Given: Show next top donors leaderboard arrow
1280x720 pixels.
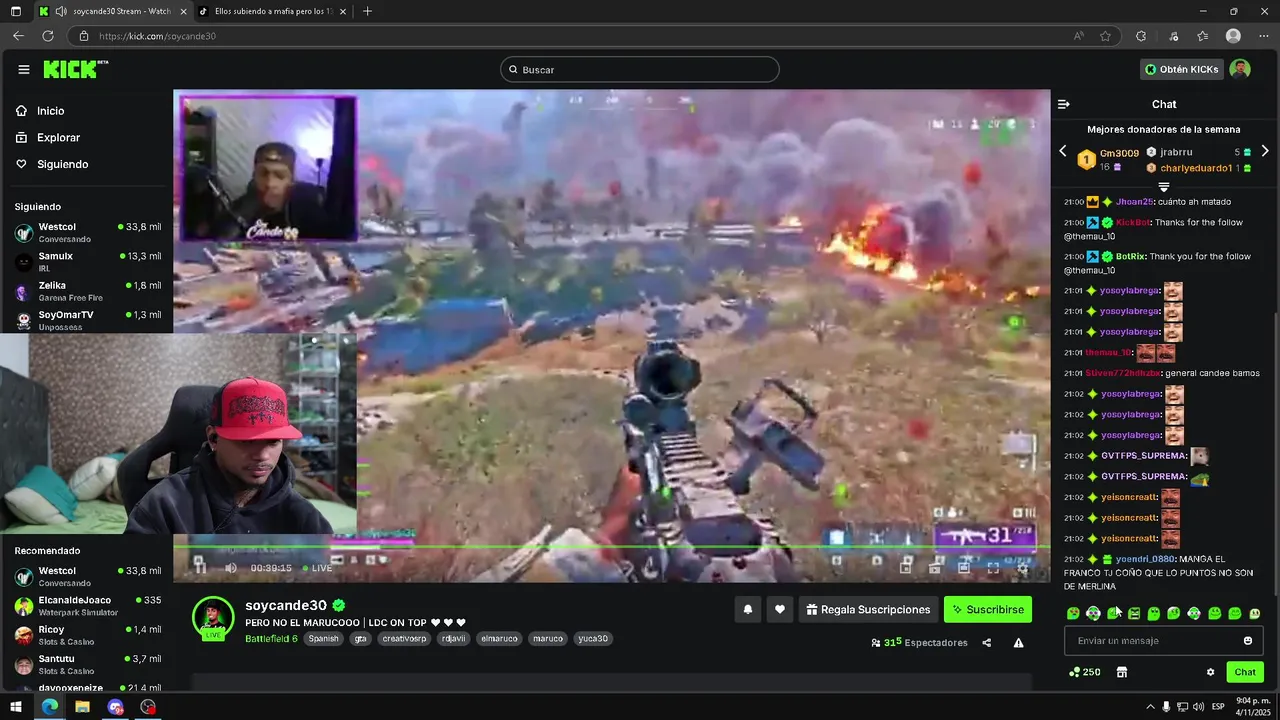Looking at the screenshot, I should tap(1265, 151).
